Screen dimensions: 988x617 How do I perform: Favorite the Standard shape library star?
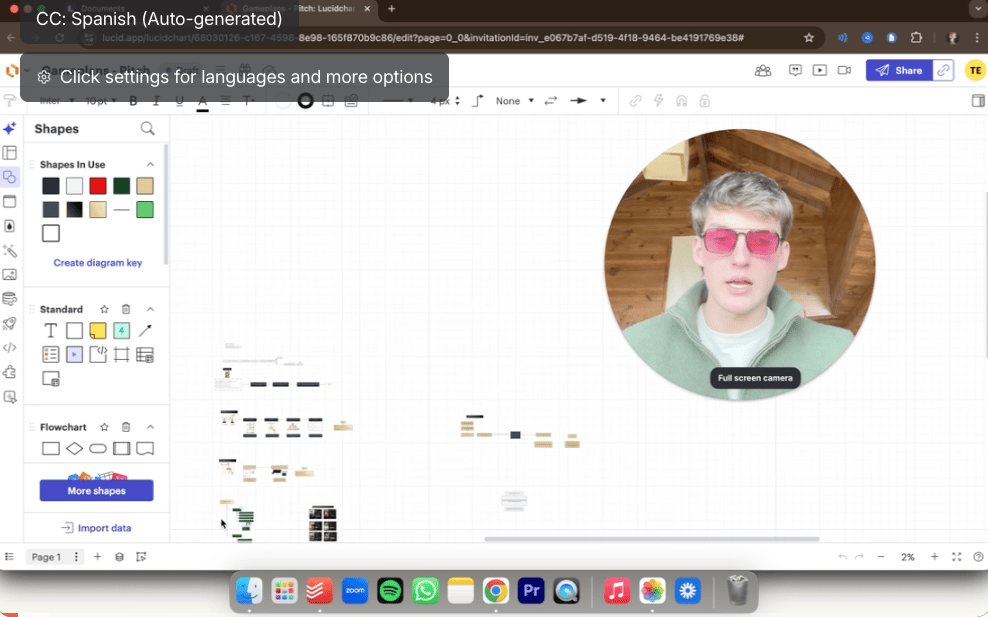pos(104,309)
